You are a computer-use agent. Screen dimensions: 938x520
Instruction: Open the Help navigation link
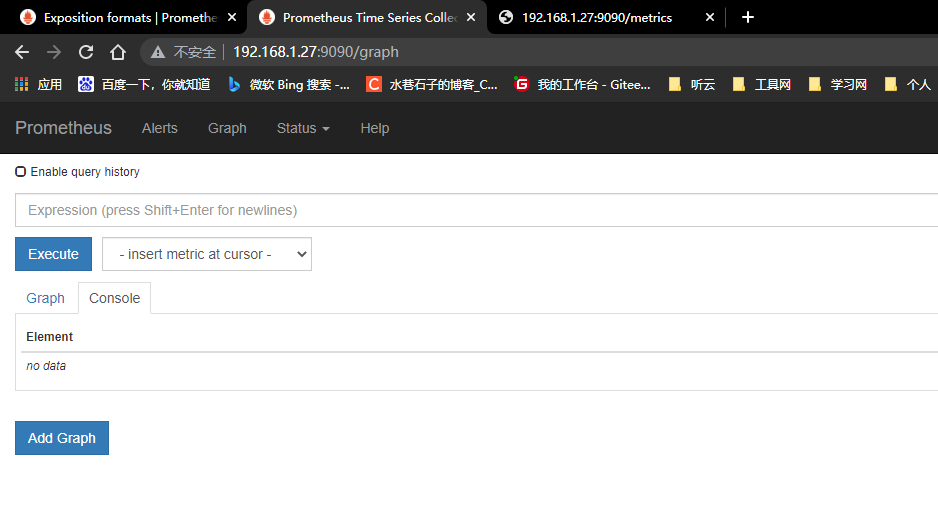(x=374, y=128)
